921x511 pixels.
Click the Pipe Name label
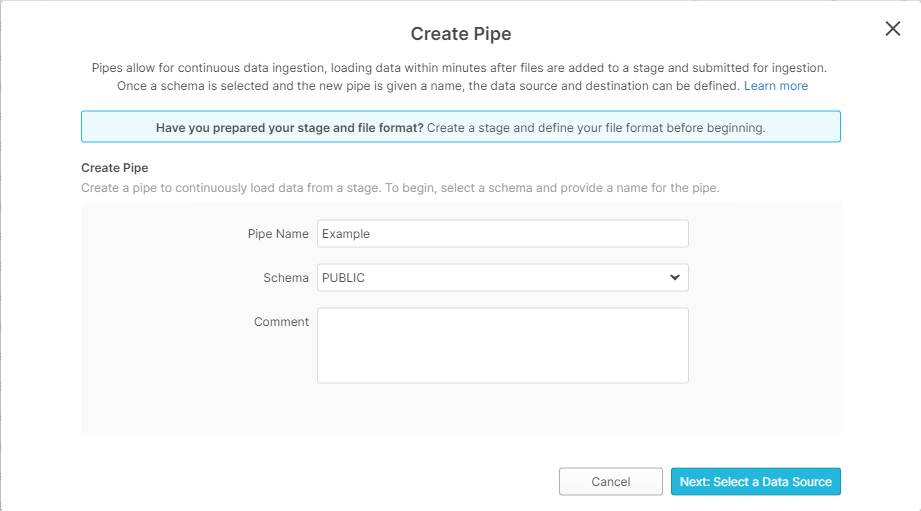(x=278, y=234)
